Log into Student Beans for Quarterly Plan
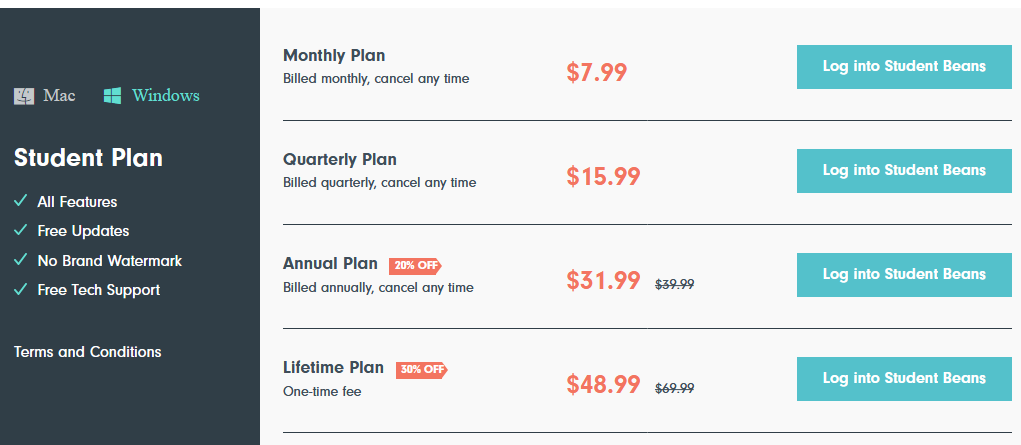Image resolution: width=1021 pixels, height=445 pixels. [904, 171]
